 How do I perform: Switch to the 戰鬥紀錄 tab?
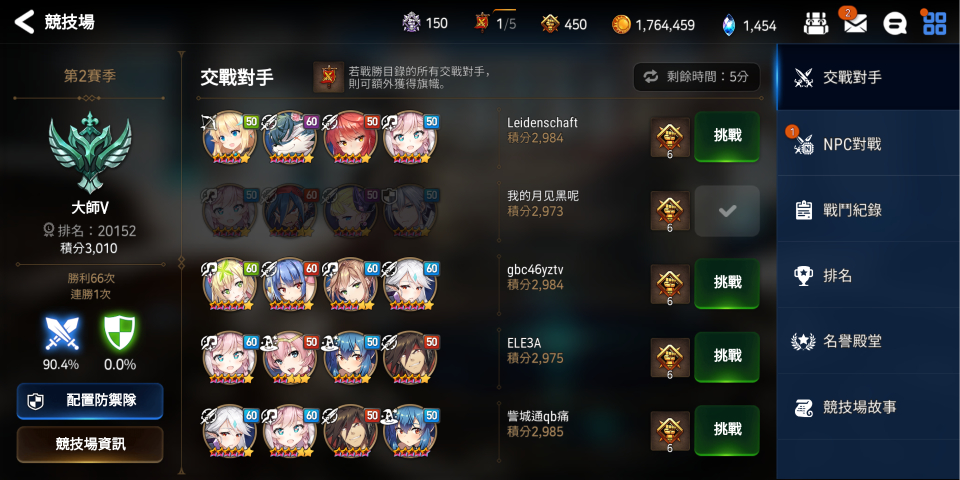[x=868, y=210]
